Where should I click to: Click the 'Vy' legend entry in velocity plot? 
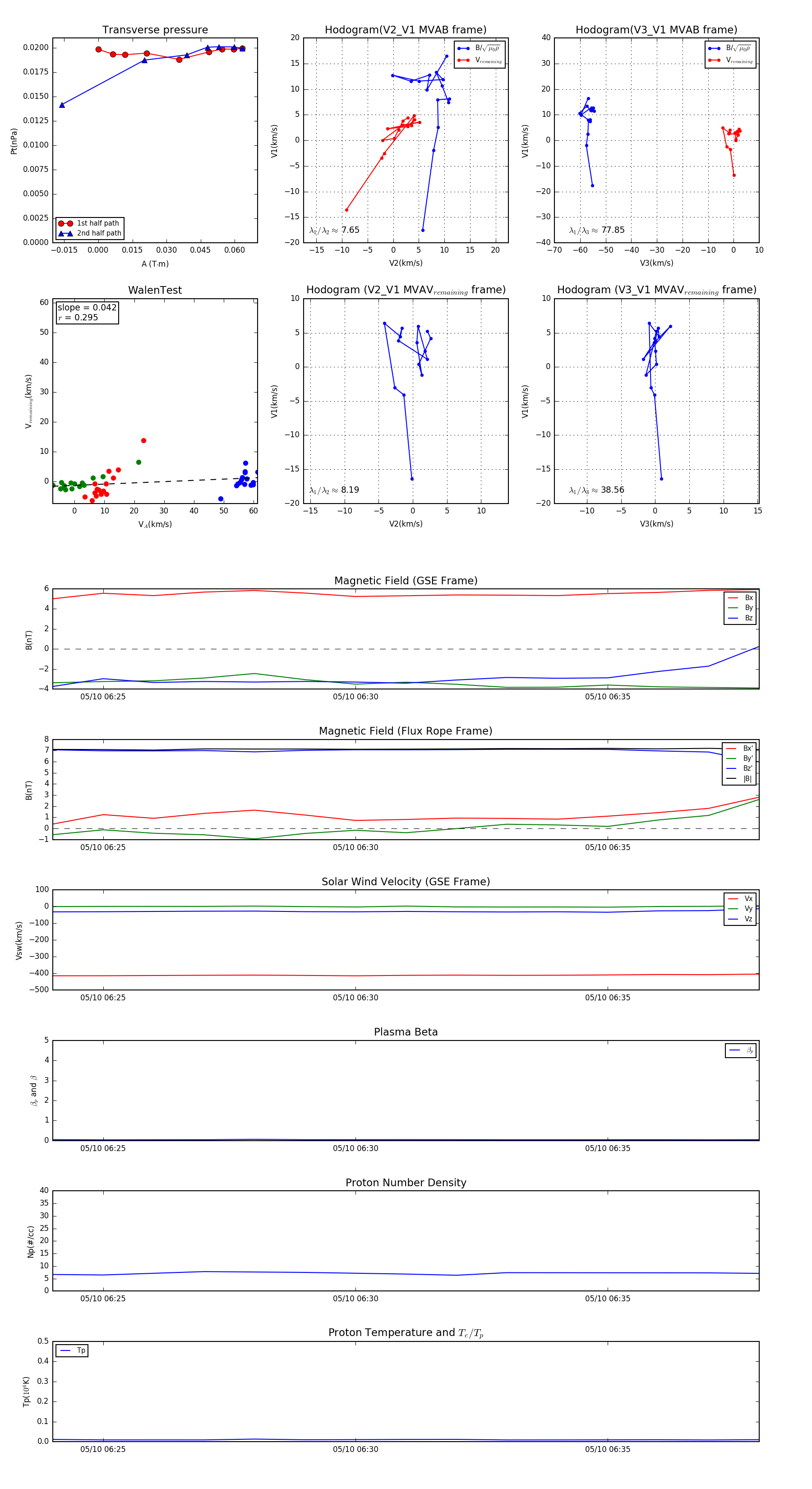tap(740, 909)
